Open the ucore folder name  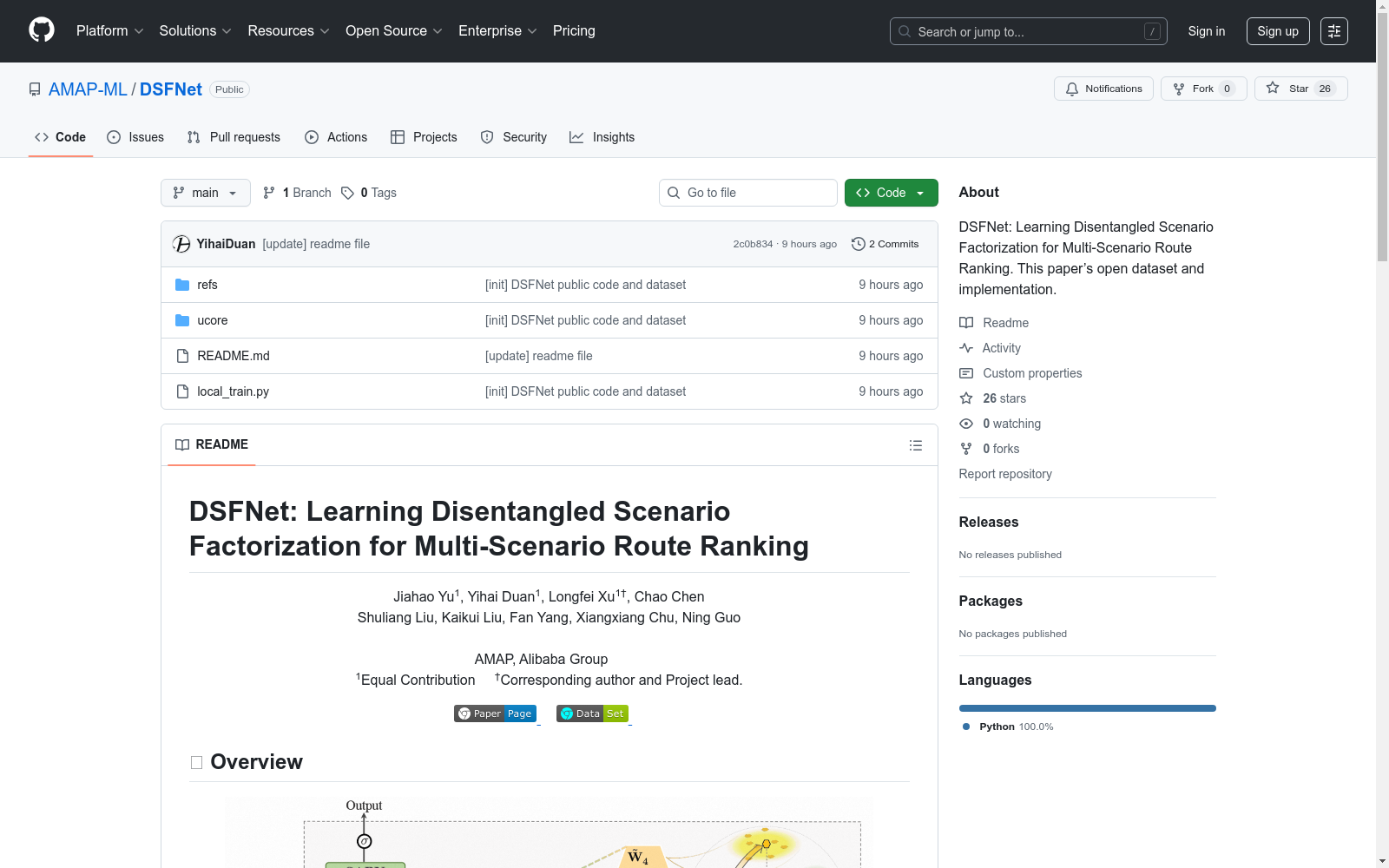click(213, 320)
